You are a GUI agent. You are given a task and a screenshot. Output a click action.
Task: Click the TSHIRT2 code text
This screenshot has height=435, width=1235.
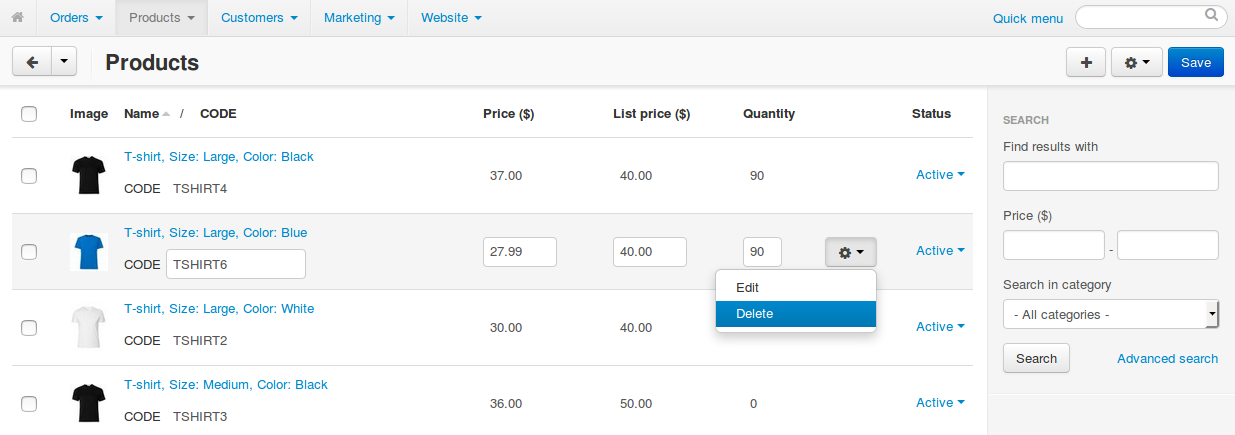click(x=200, y=340)
